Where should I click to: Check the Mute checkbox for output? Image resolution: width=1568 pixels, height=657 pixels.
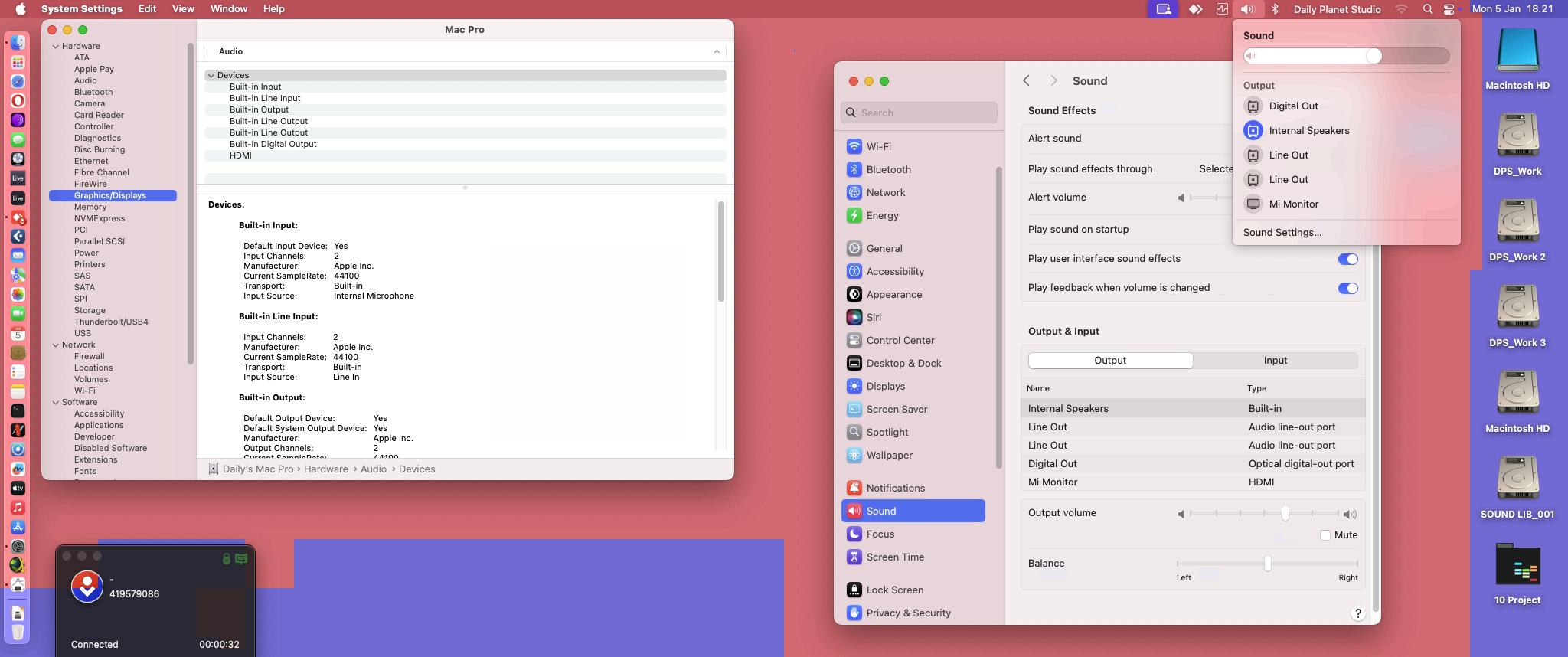pos(1325,535)
